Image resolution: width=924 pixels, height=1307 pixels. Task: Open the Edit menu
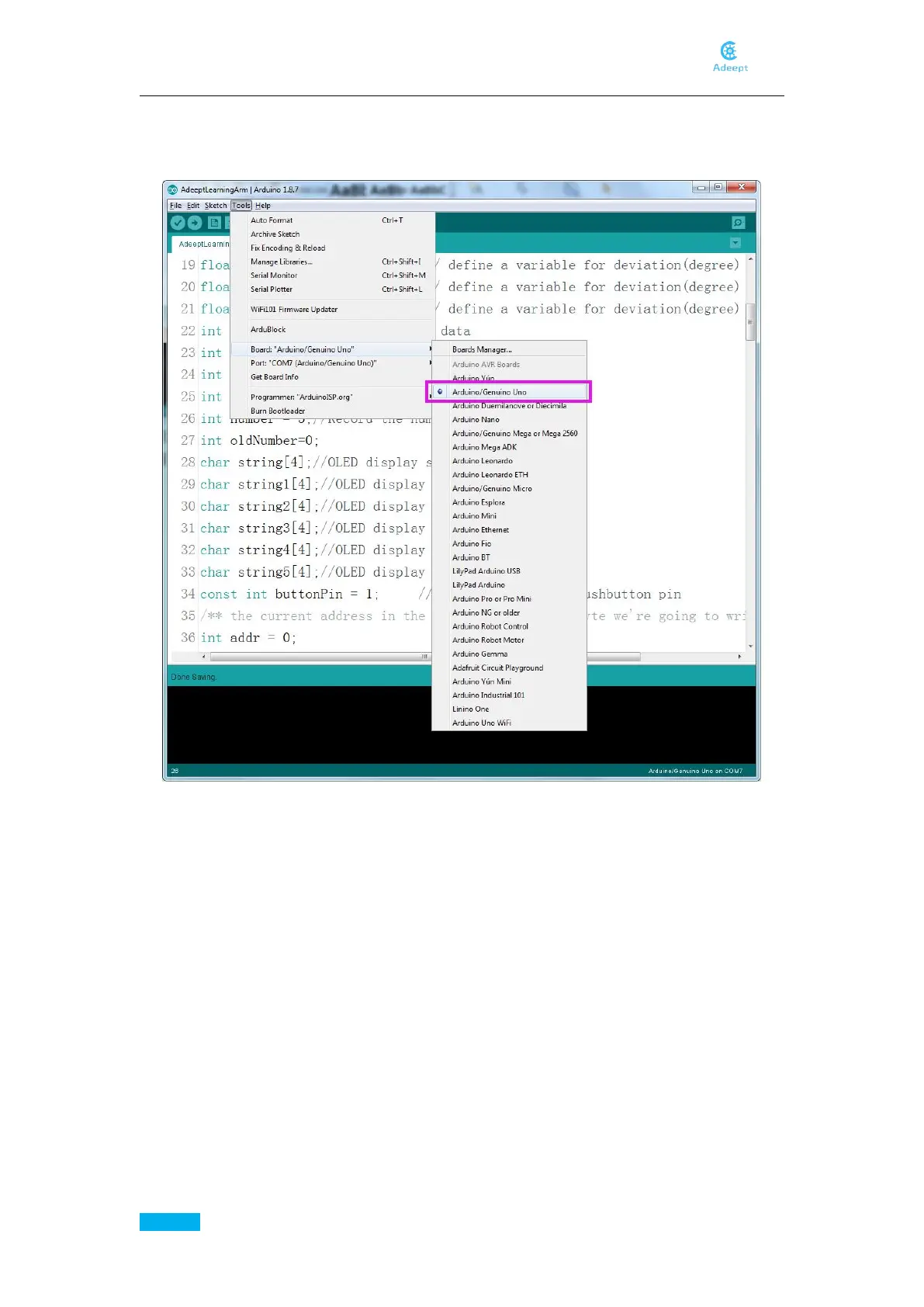point(193,206)
